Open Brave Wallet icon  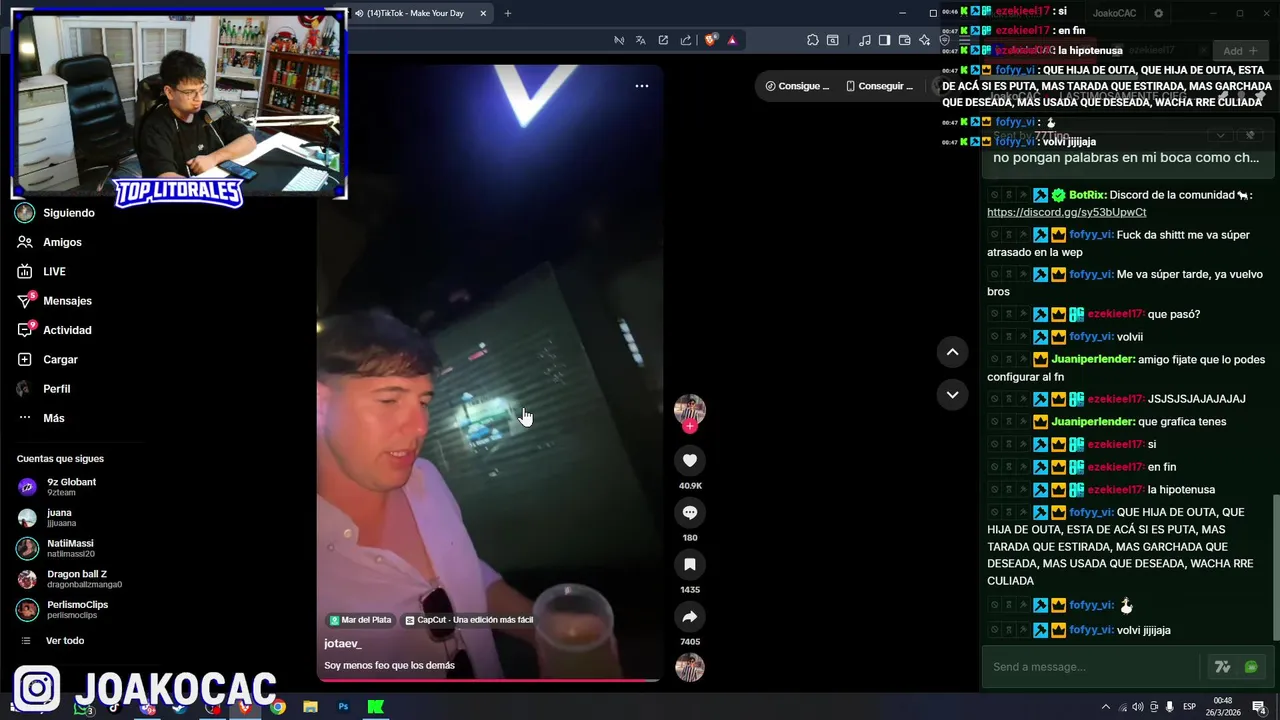(905, 40)
